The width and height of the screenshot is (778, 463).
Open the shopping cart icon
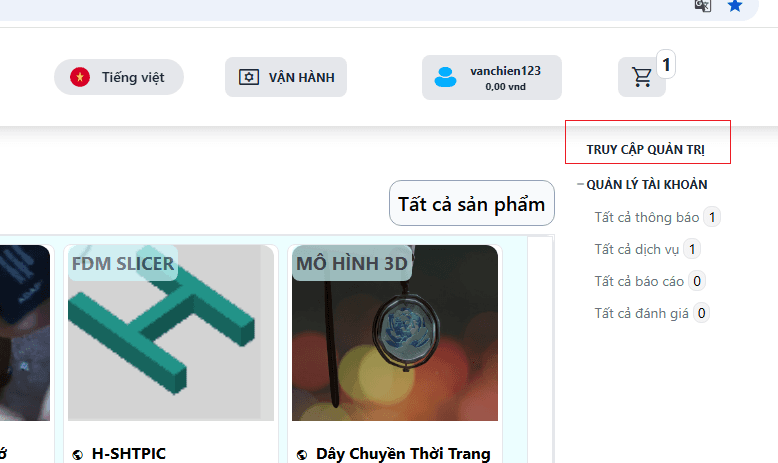(x=642, y=77)
